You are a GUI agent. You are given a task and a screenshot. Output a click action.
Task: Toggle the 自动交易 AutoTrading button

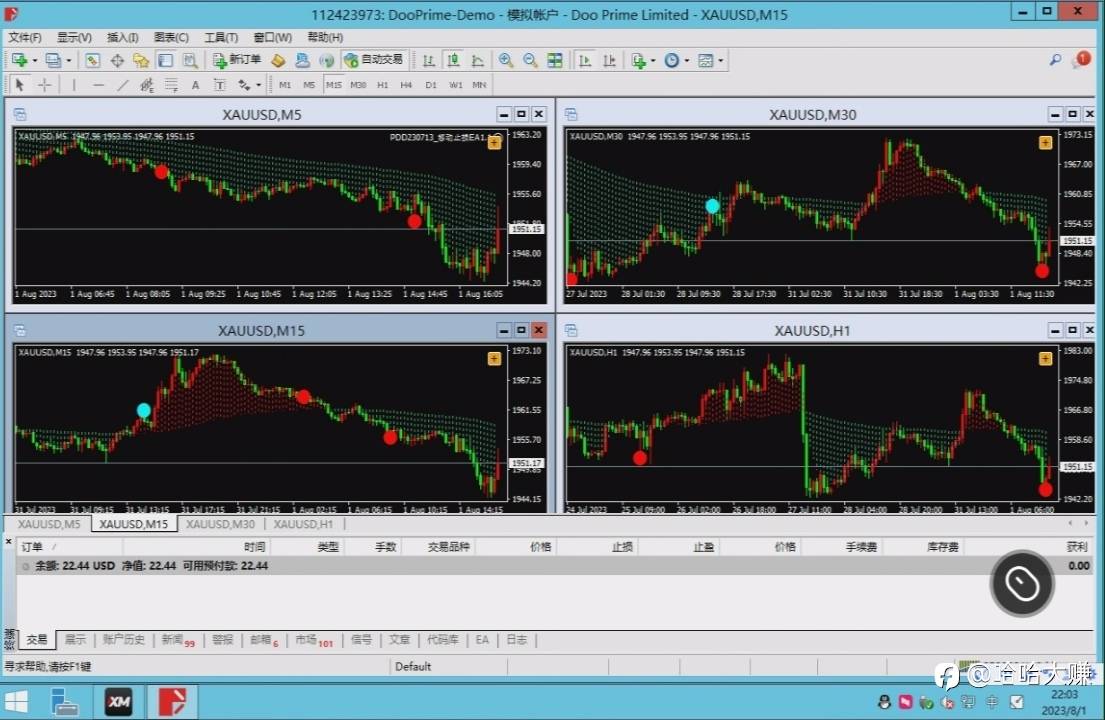[374, 60]
